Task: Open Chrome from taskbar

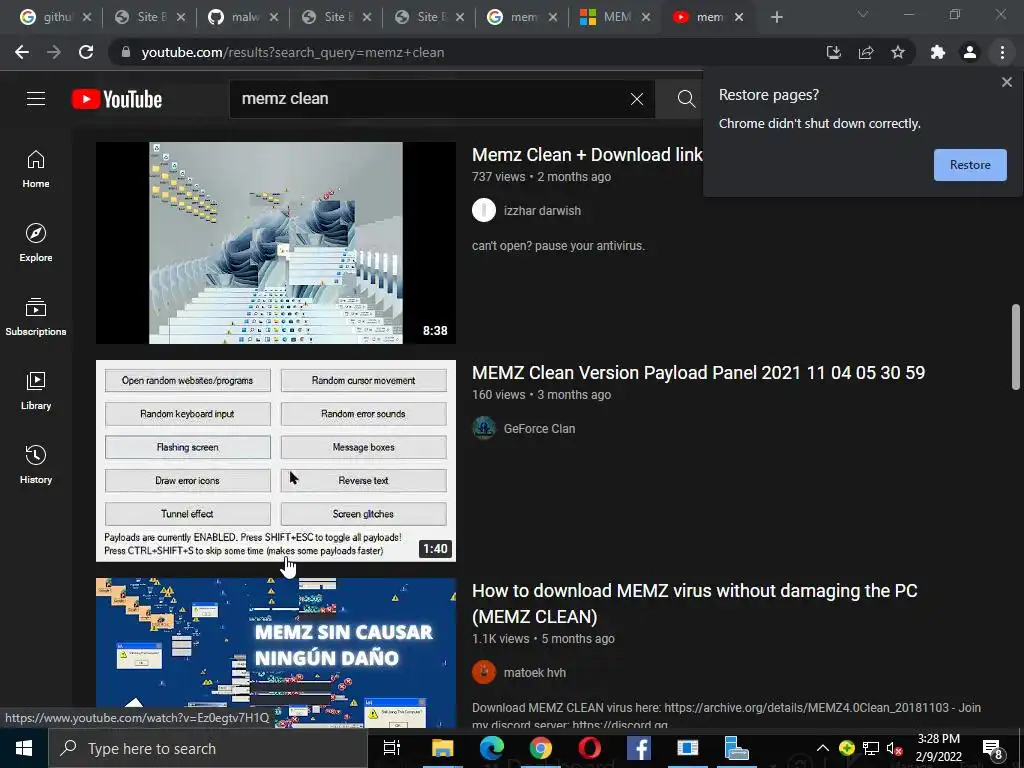Action: [541, 748]
